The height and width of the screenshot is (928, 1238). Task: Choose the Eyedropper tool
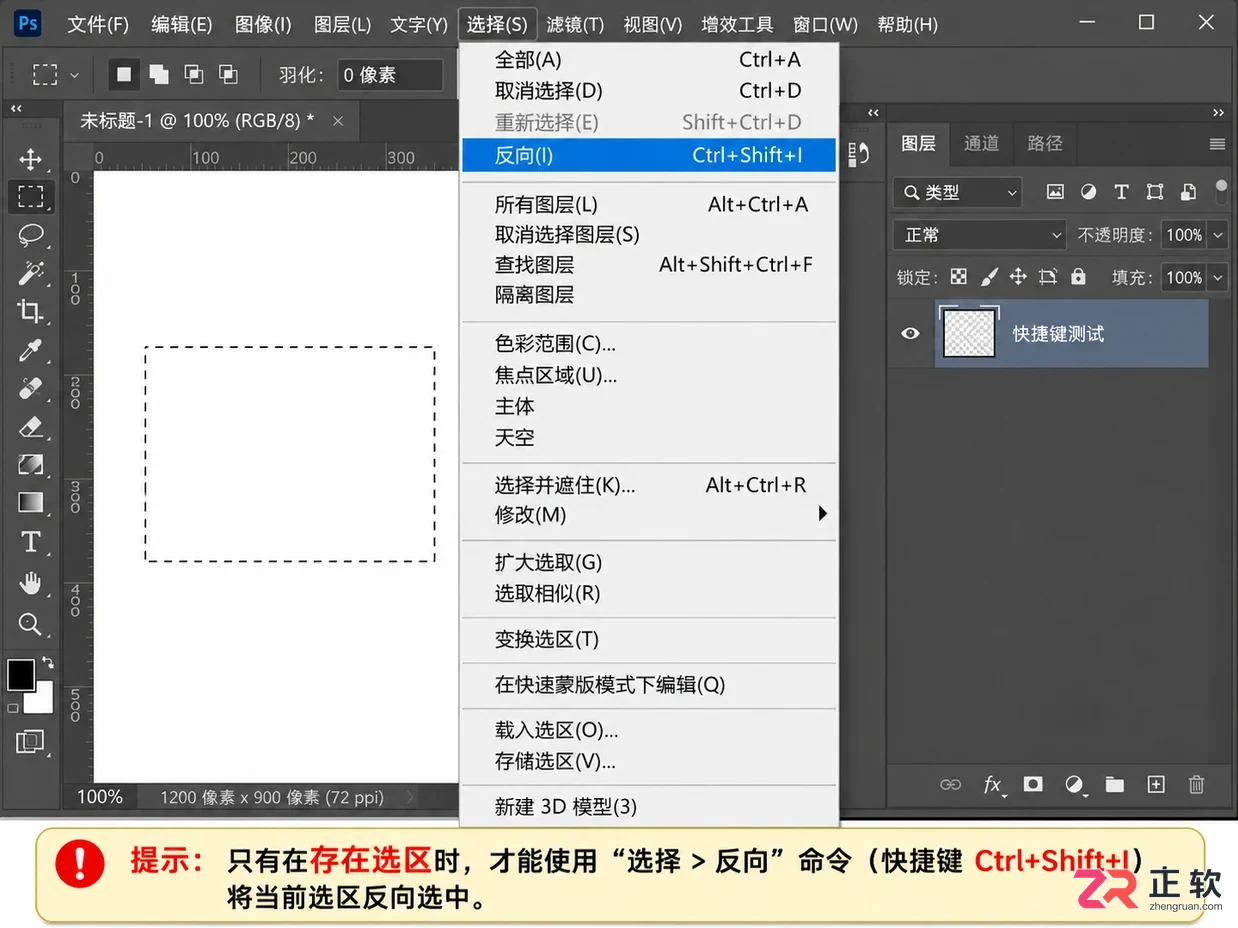(x=30, y=350)
